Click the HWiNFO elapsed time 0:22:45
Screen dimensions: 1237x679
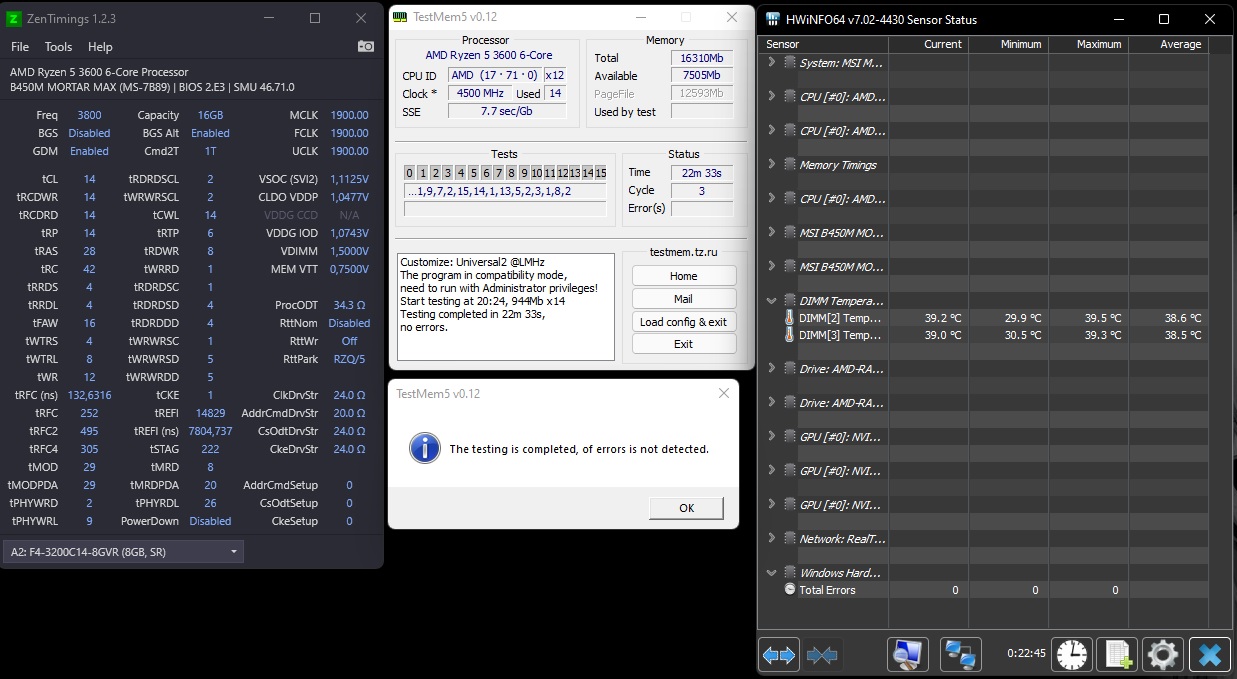click(x=1026, y=654)
